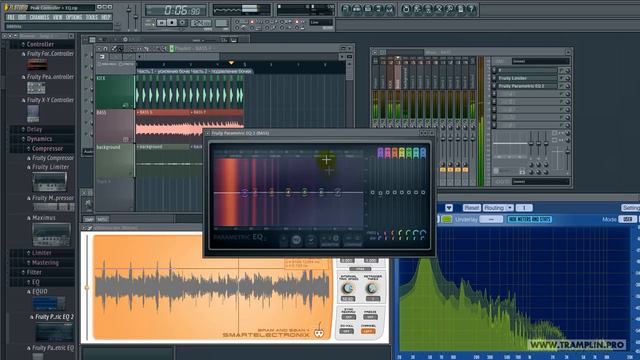Select band 7 token in Parametric EQ 2
Screen dimensions: 640x360
click(338, 192)
